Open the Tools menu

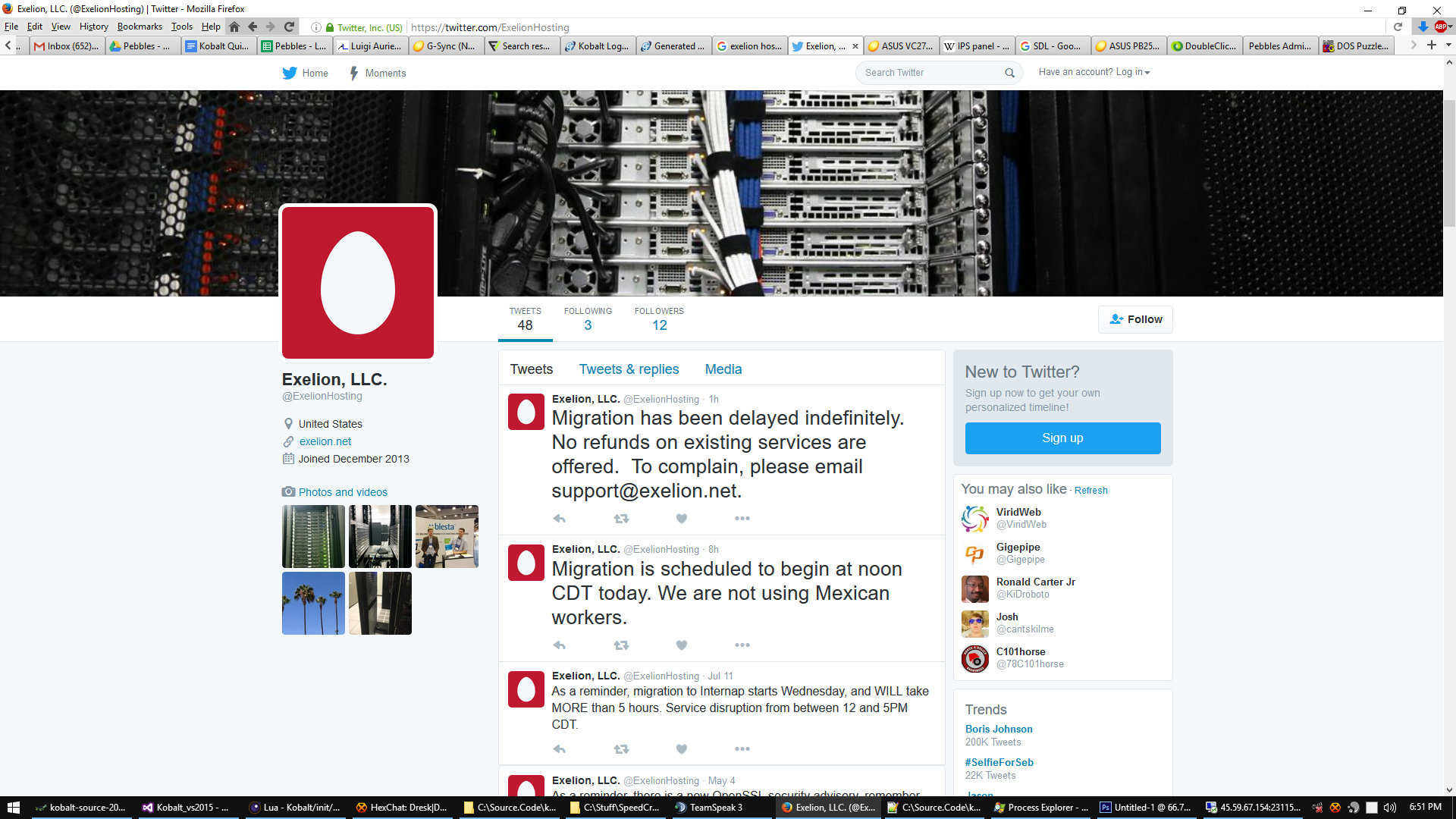[182, 27]
